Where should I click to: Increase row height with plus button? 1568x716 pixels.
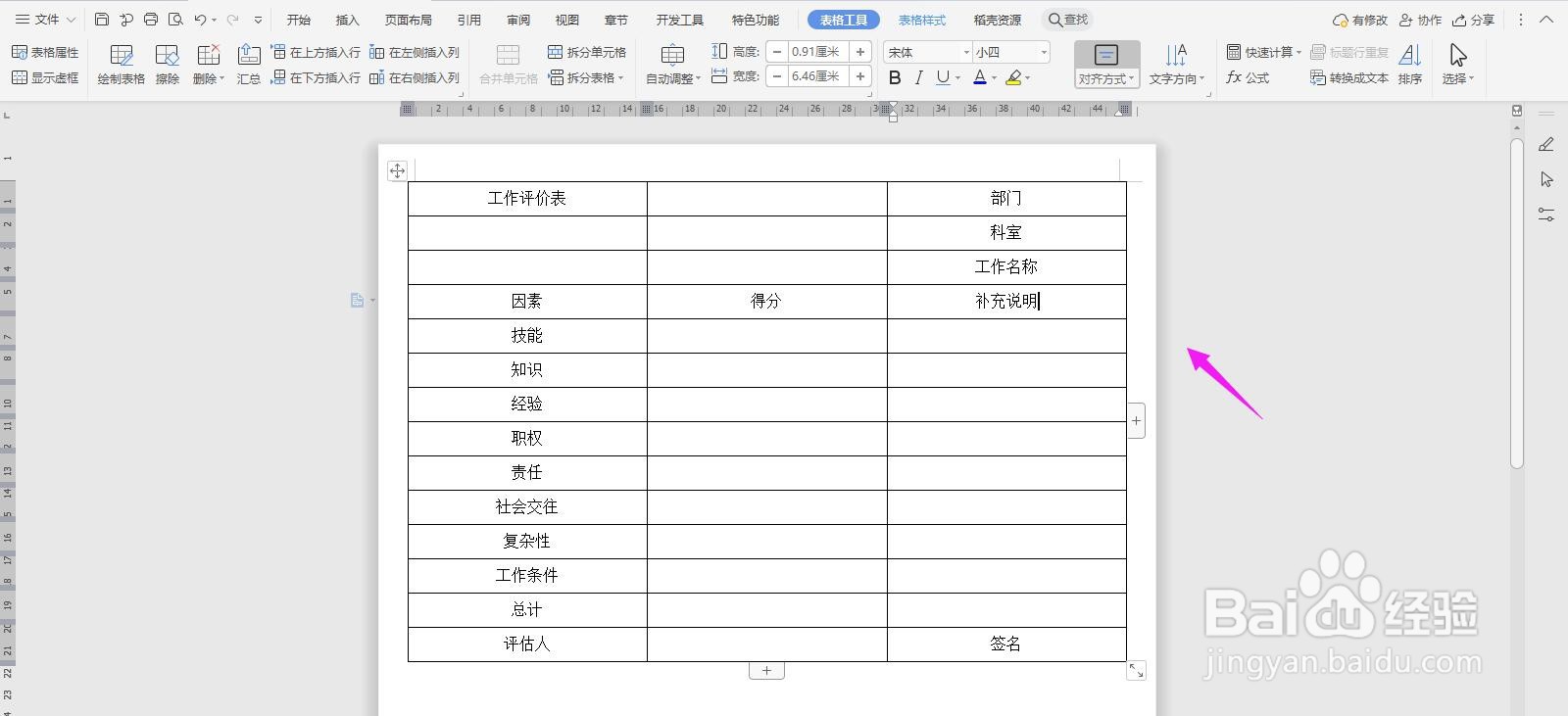pyautogui.click(x=859, y=52)
